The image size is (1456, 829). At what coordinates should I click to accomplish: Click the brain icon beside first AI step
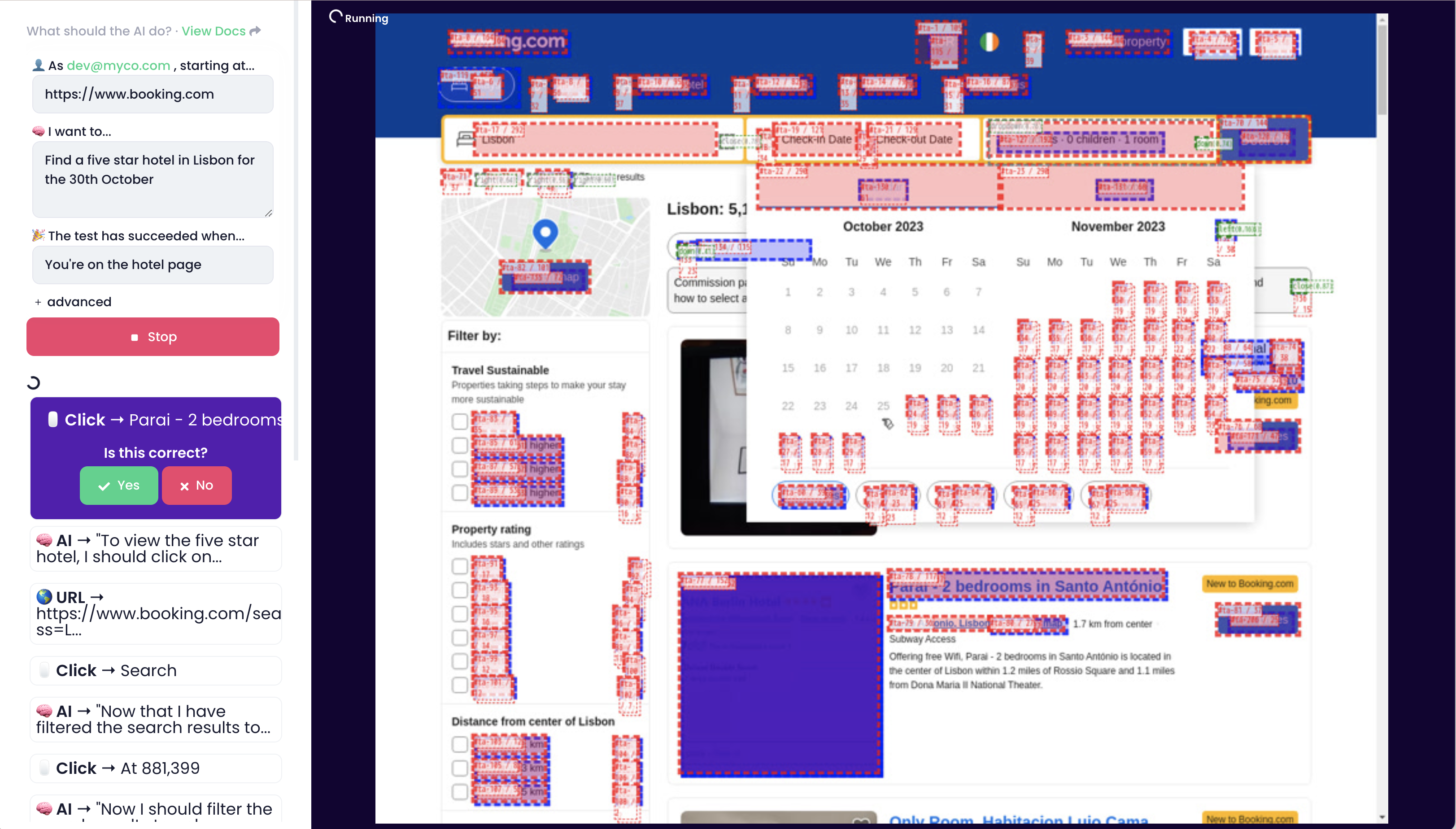pyautogui.click(x=44, y=540)
